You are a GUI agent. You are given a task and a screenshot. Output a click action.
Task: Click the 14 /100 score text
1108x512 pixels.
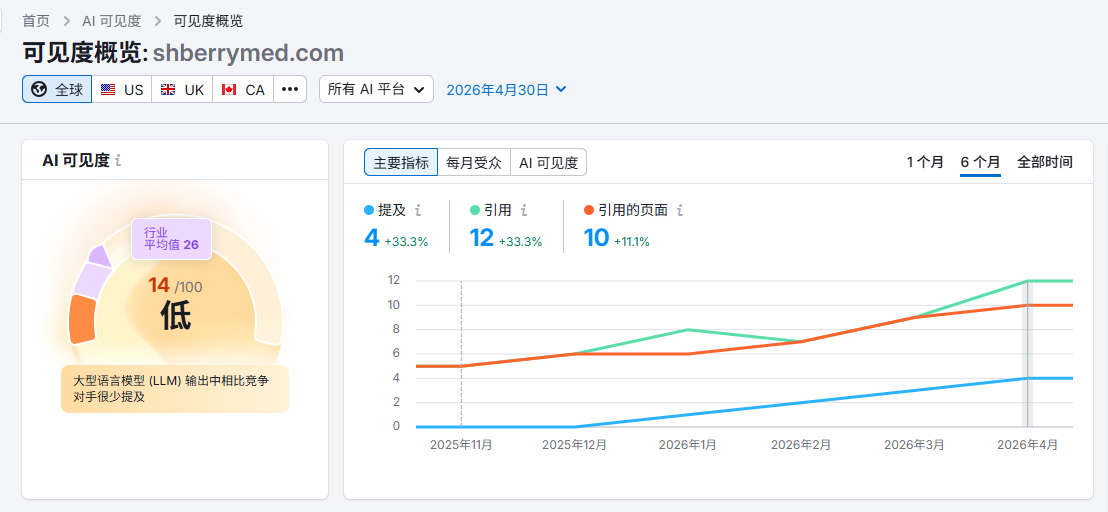point(175,286)
